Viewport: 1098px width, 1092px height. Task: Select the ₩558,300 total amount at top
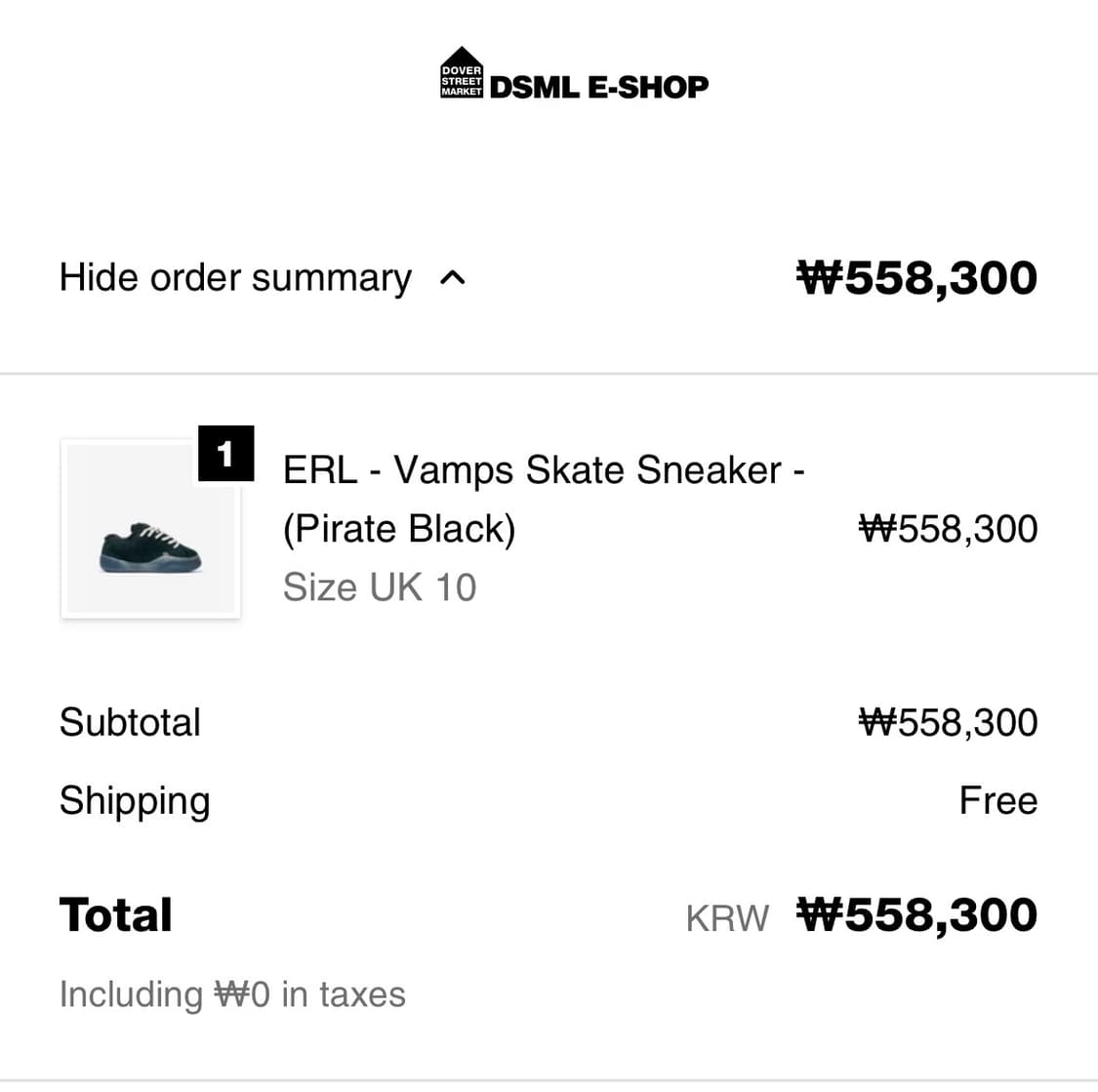[917, 277]
